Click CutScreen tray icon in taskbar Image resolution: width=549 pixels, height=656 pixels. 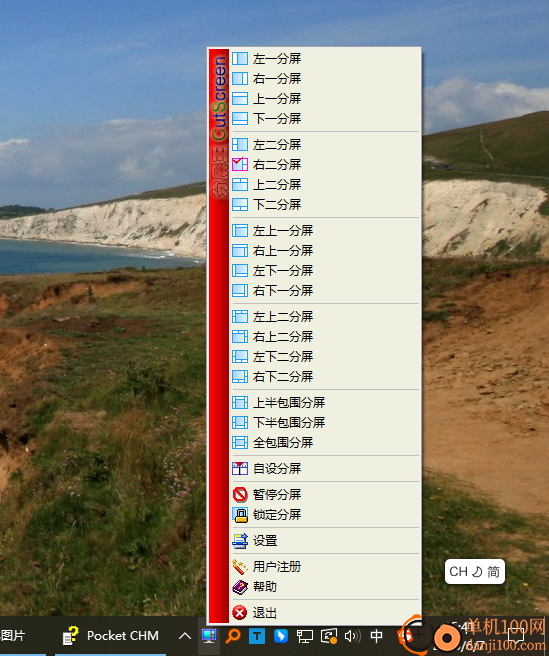(x=209, y=636)
